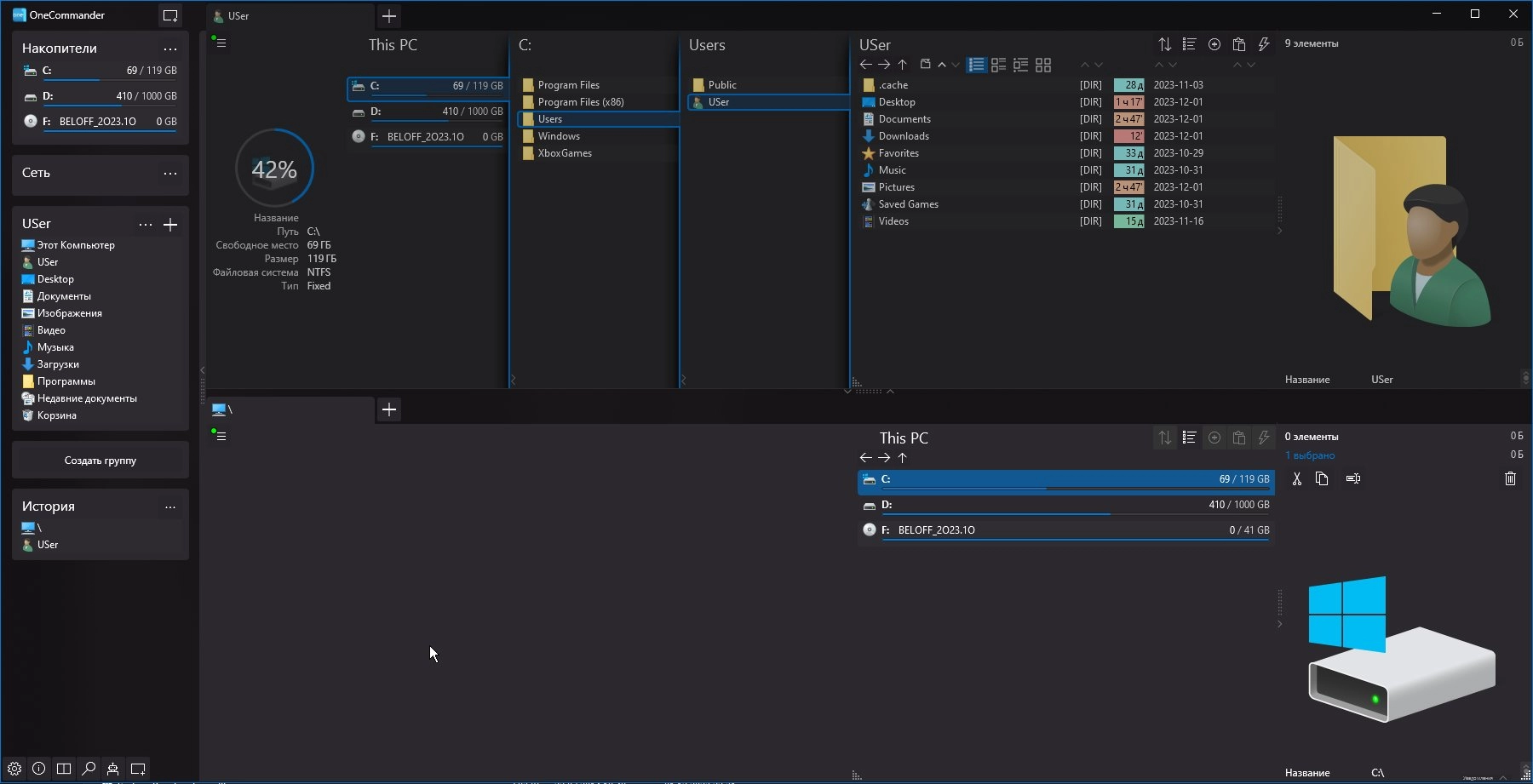Toggle the dual-pane layout icon in bottom bar
1533x784 pixels.
(64, 769)
